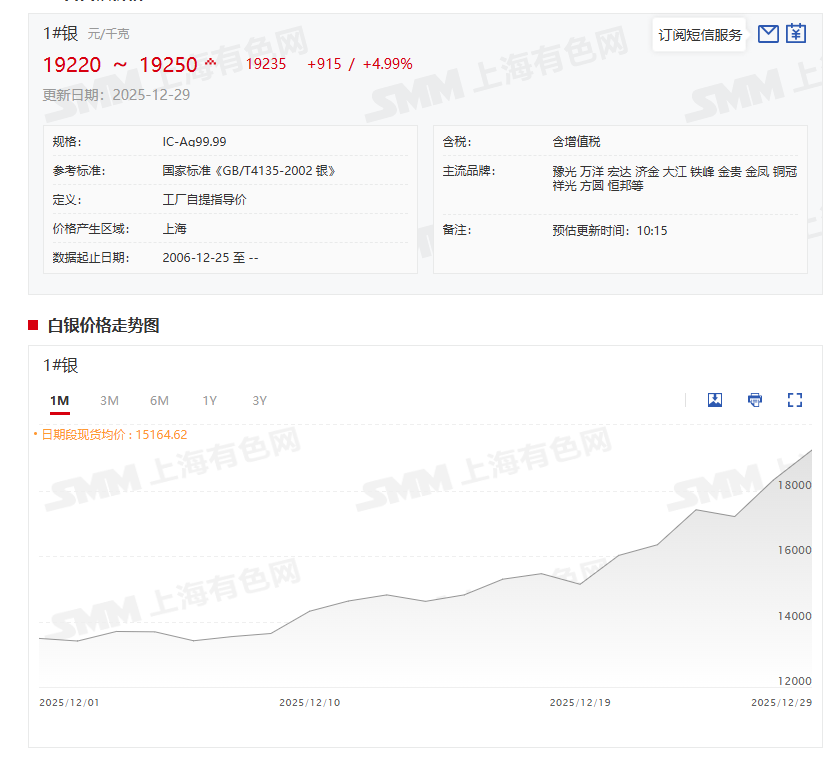The image size is (823, 760).
Task: Show the 3Y price history
Action: (259, 401)
